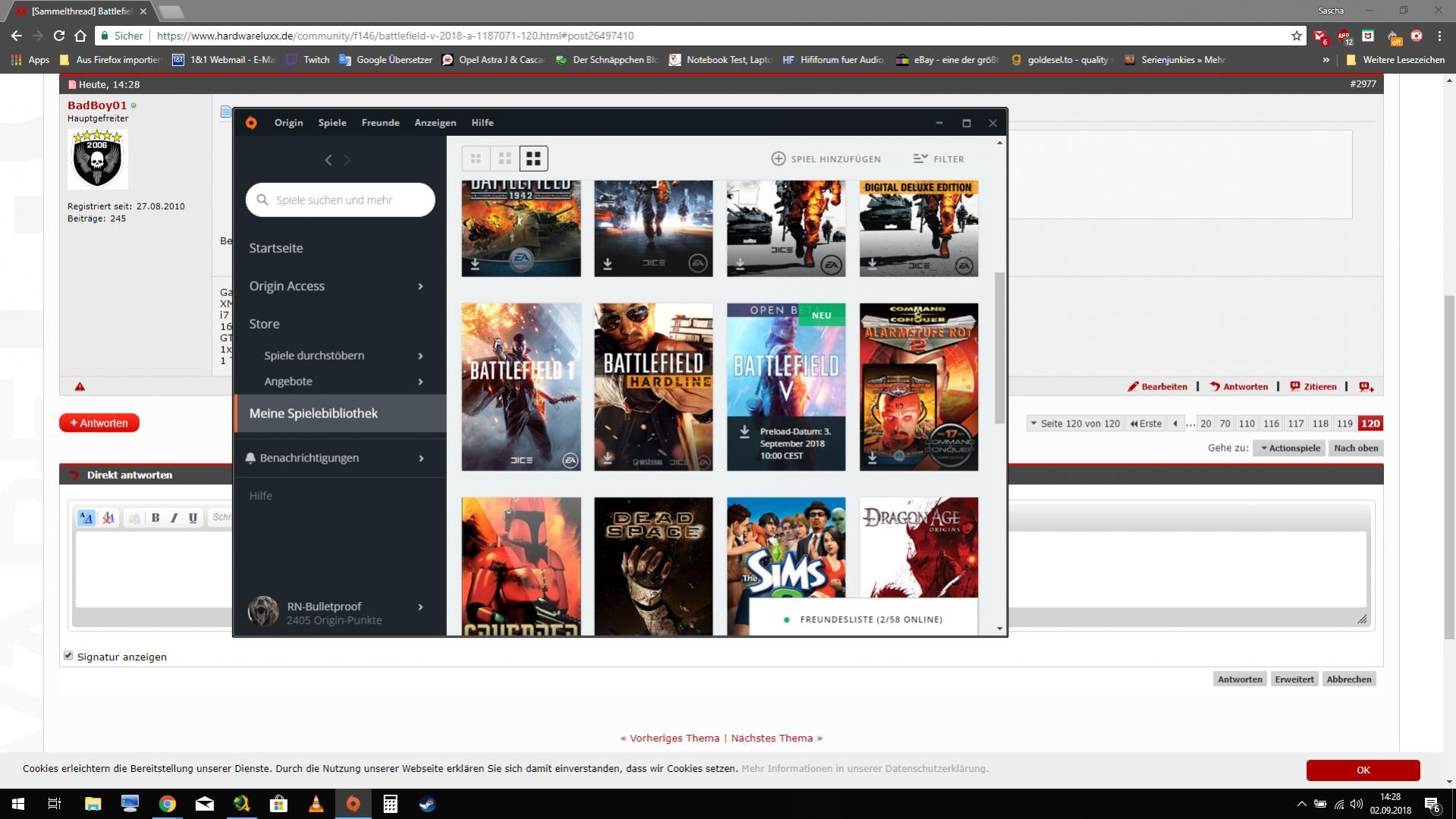
Task: Reload the page in Chrome
Action: pyautogui.click(x=59, y=36)
